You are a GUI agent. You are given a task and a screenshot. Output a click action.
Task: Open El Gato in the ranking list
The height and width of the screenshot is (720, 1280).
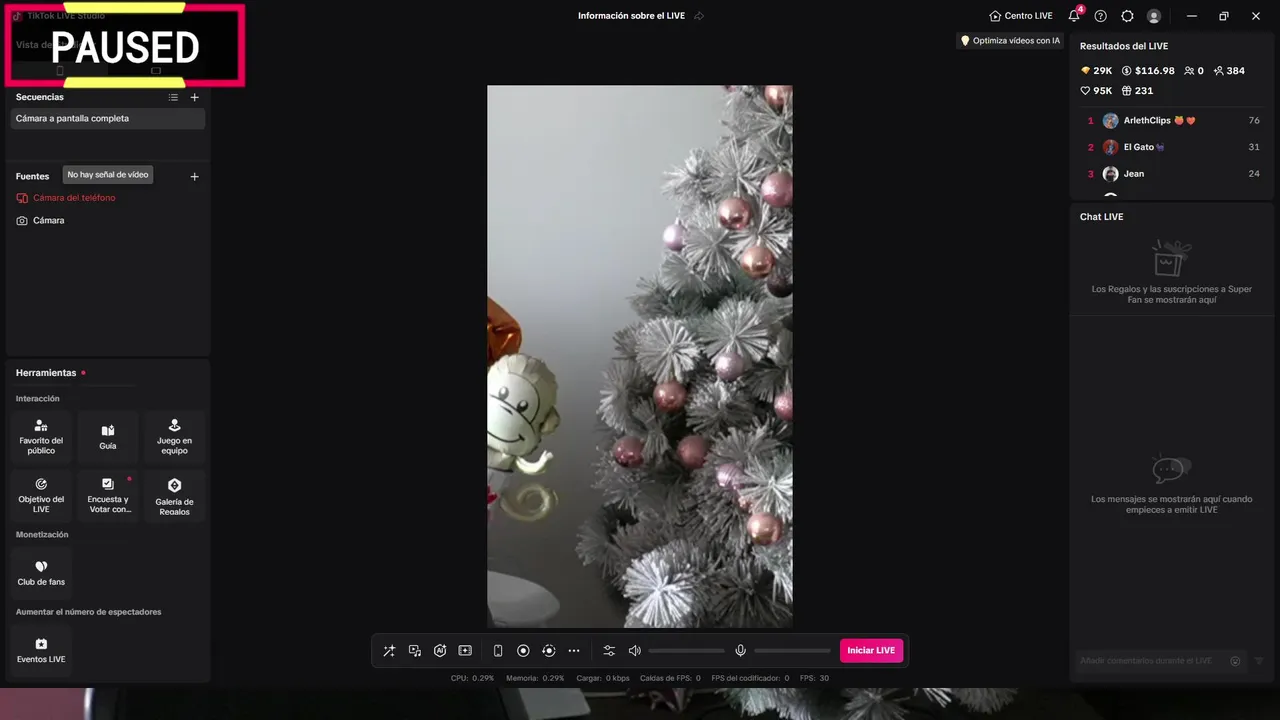click(x=1173, y=147)
